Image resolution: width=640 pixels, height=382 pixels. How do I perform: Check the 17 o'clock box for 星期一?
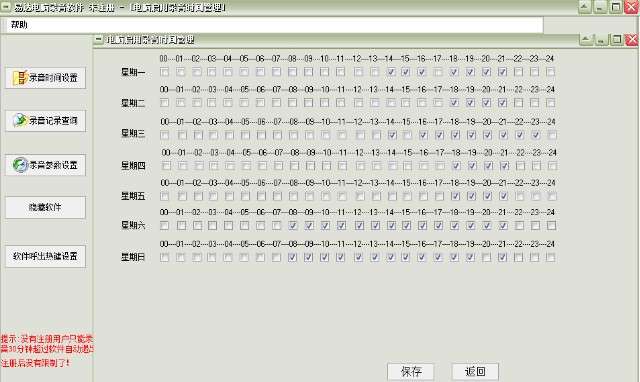coord(438,72)
